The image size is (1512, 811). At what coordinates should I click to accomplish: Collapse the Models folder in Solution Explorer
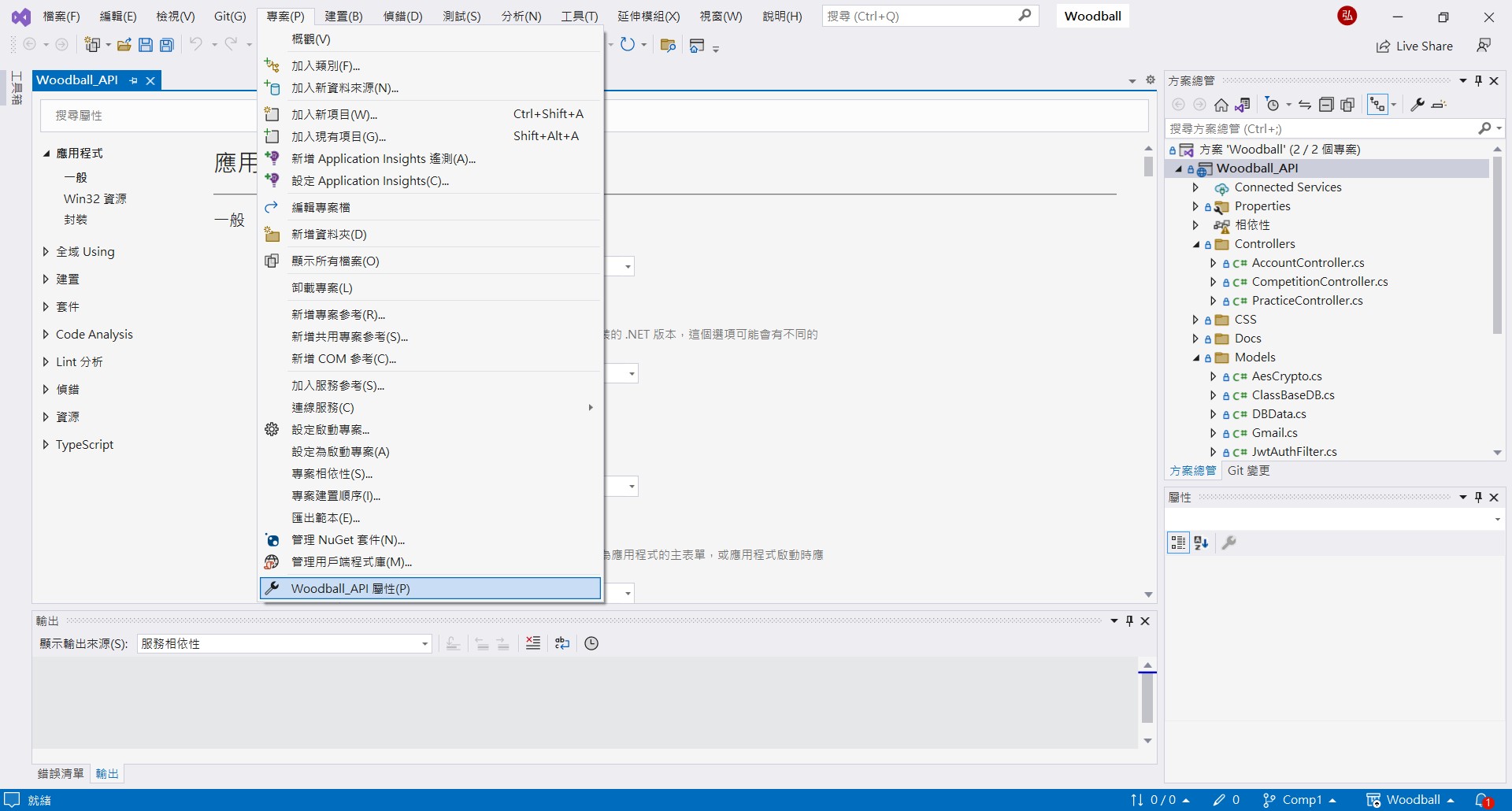point(1196,357)
